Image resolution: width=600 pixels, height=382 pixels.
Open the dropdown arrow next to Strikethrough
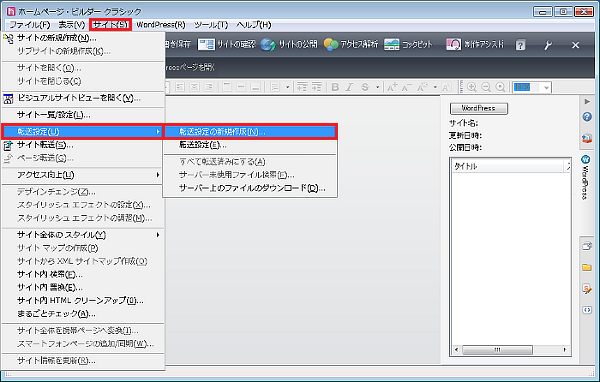point(377,87)
